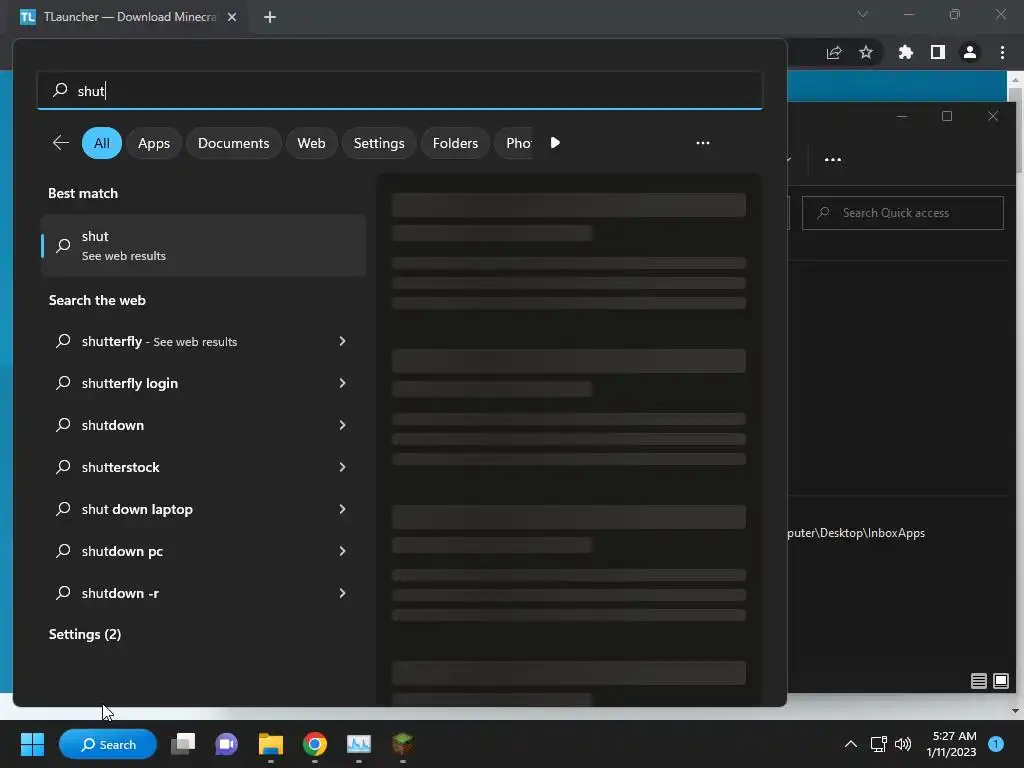This screenshot has height=768, width=1024.
Task: Switch File Explorer to large icons view
Action: pos(1000,681)
